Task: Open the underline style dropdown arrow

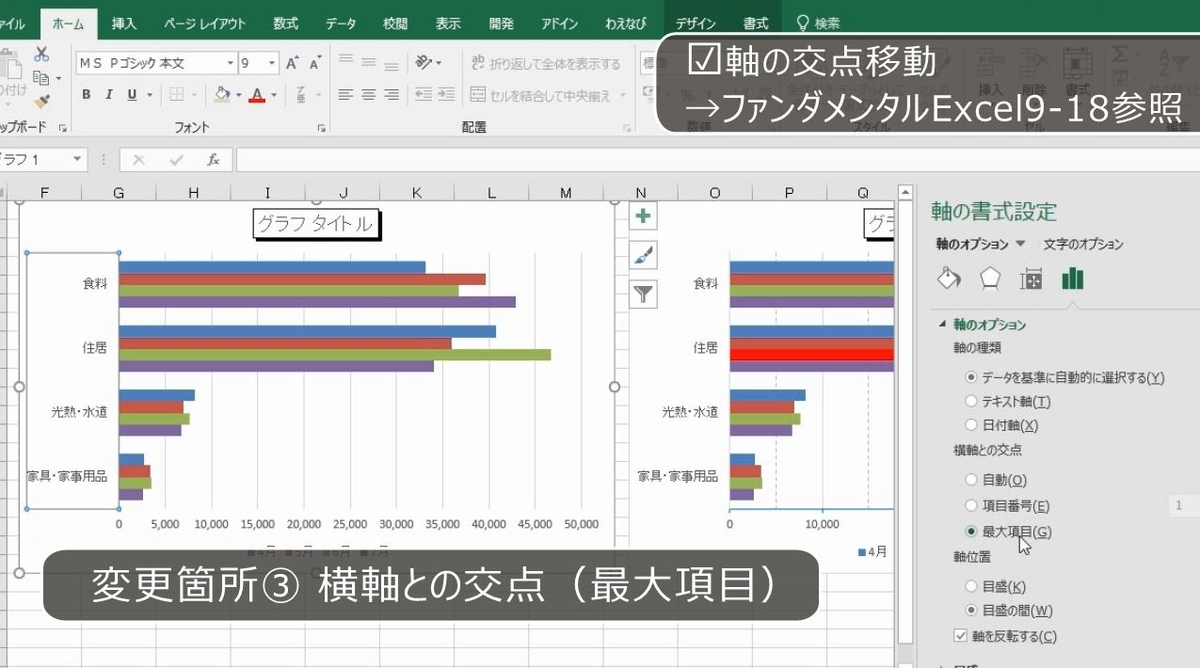Action: tap(149, 95)
